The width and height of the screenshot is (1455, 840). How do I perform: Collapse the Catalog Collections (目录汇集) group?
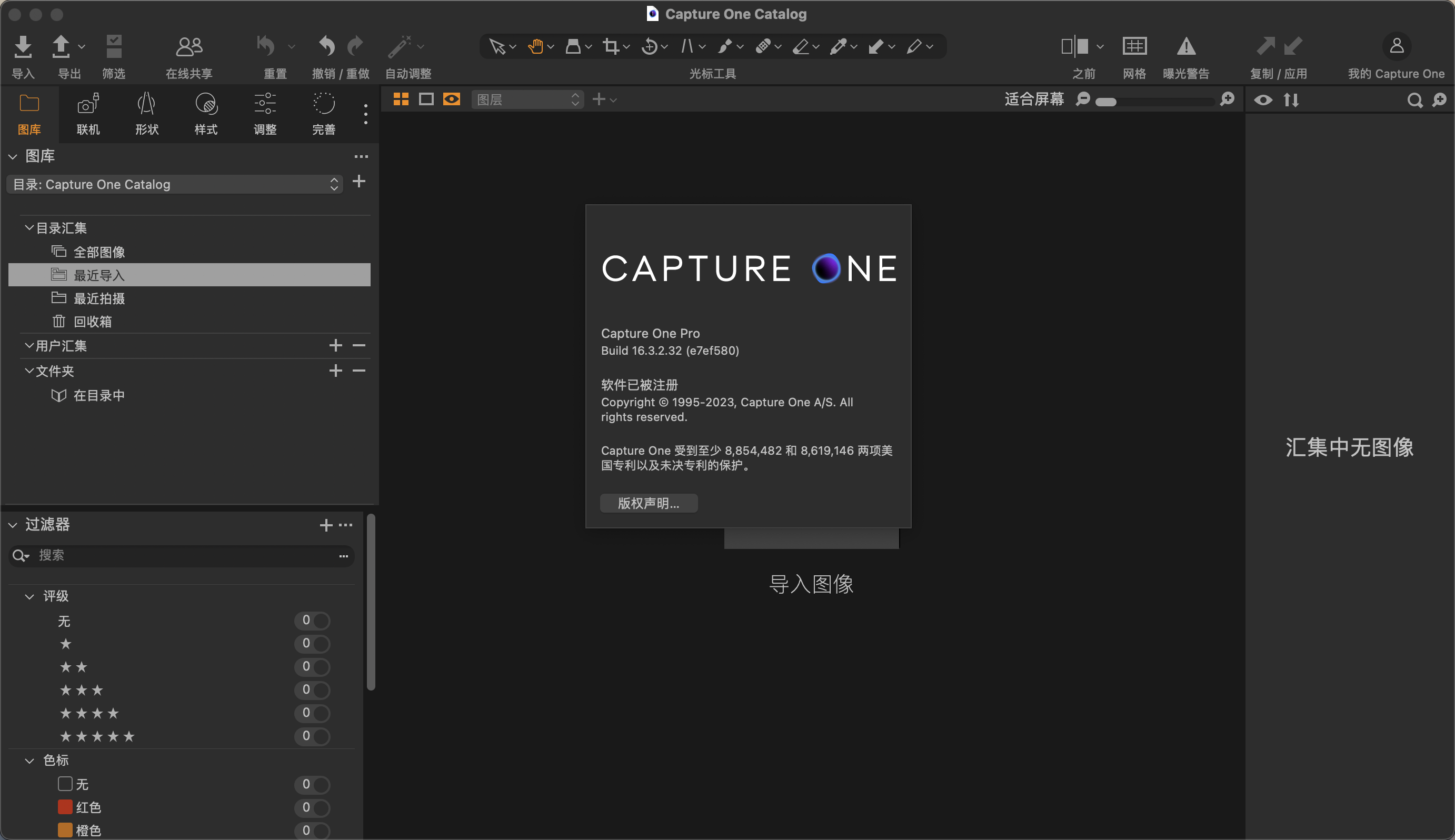click(x=29, y=228)
